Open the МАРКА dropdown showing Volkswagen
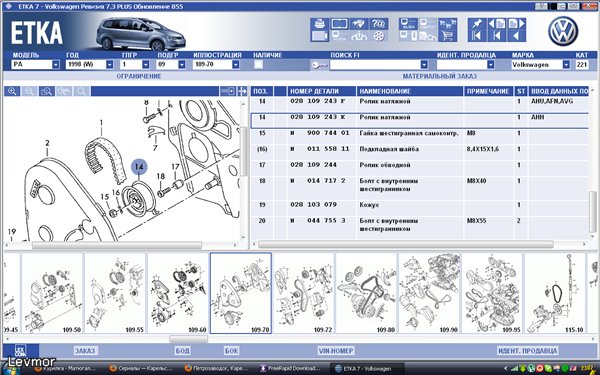 click(x=566, y=65)
